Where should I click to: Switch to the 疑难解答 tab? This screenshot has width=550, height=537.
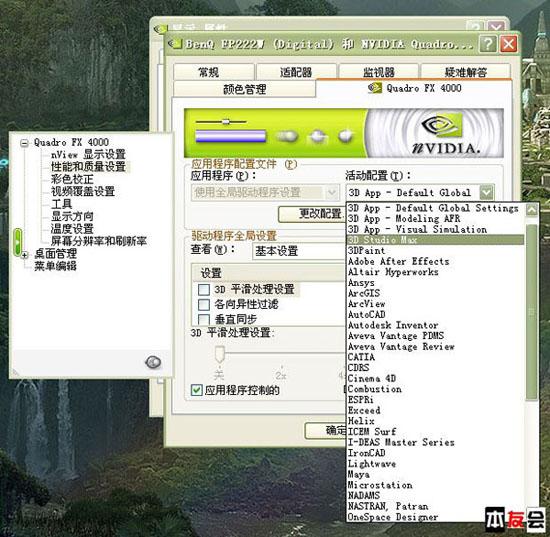pyautogui.click(x=465, y=72)
